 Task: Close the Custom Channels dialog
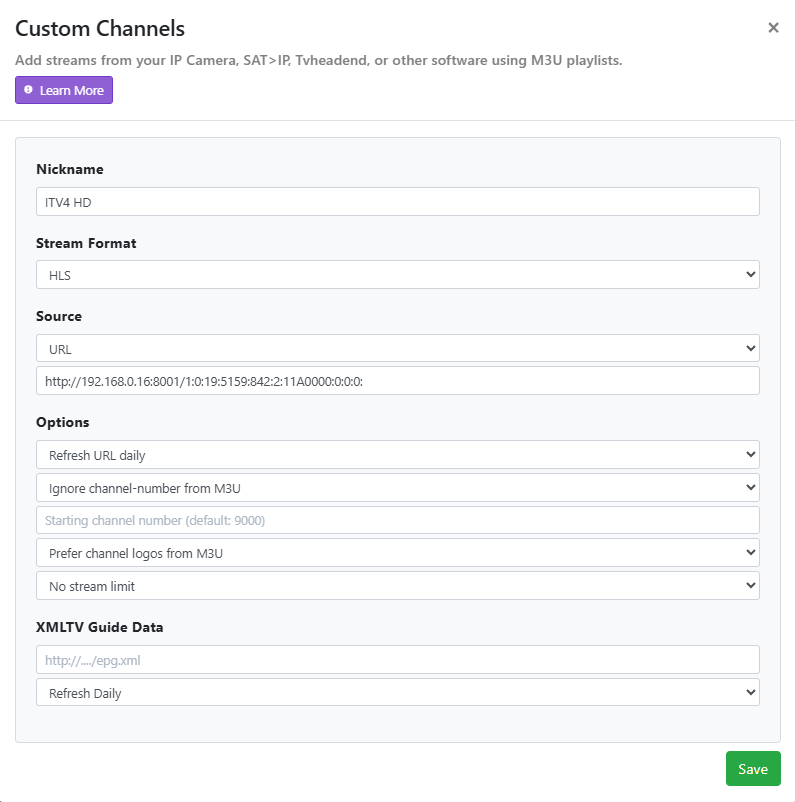[x=773, y=28]
